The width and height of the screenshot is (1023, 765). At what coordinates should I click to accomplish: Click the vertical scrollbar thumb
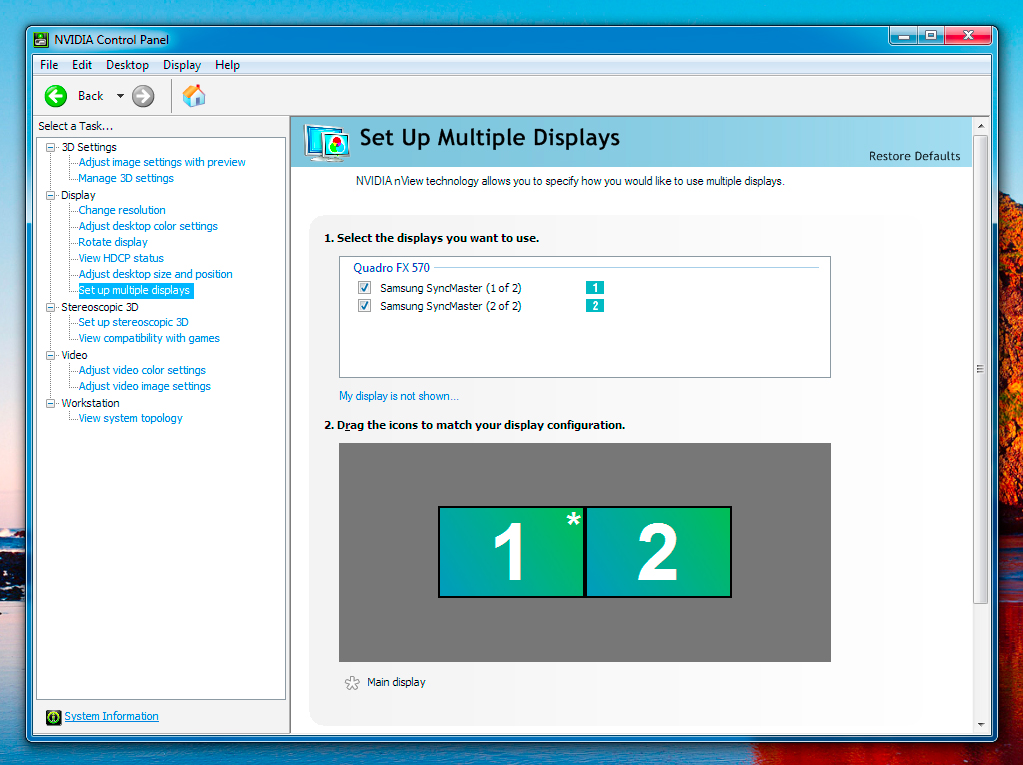pos(981,369)
